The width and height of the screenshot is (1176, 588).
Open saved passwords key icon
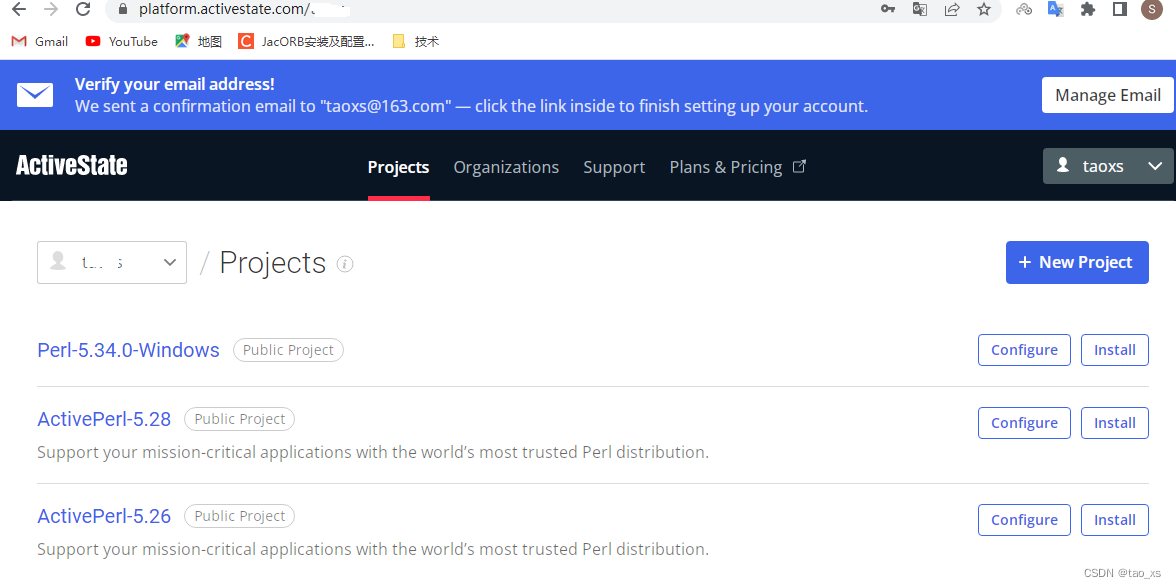click(x=888, y=9)
